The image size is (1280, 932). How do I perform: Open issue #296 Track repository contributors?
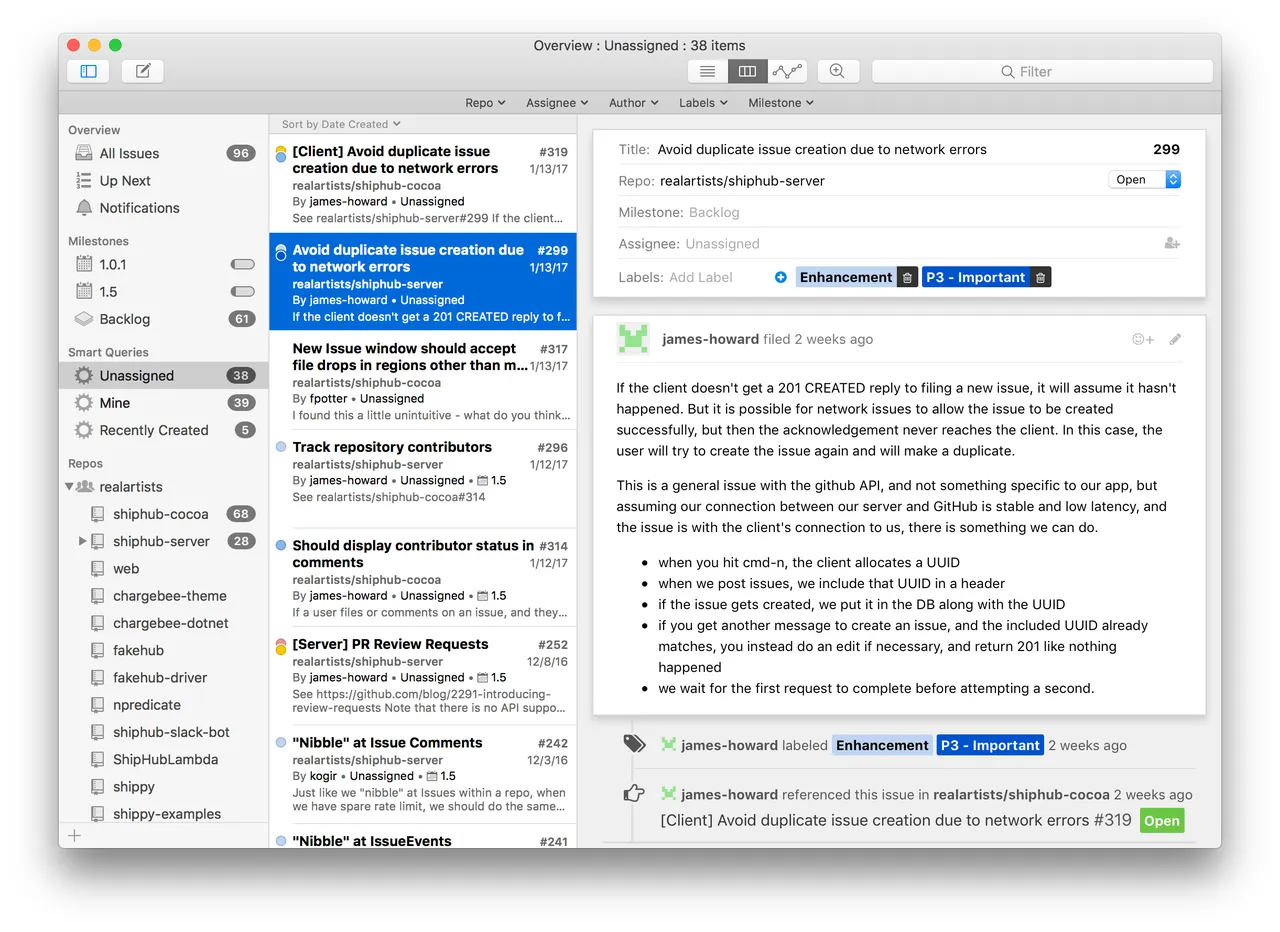[423, 478]
